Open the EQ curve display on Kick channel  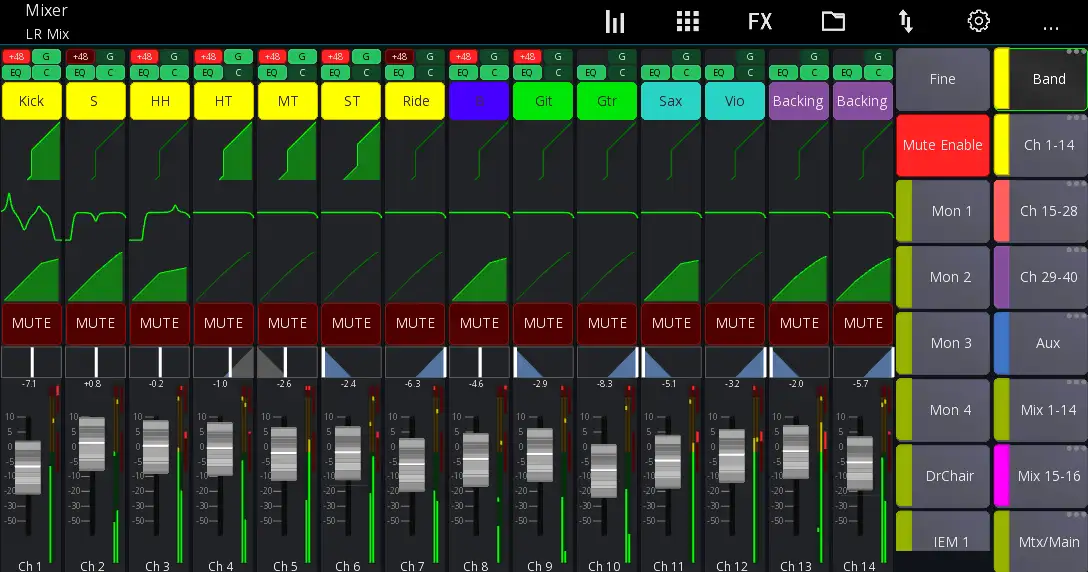[32, 213]
